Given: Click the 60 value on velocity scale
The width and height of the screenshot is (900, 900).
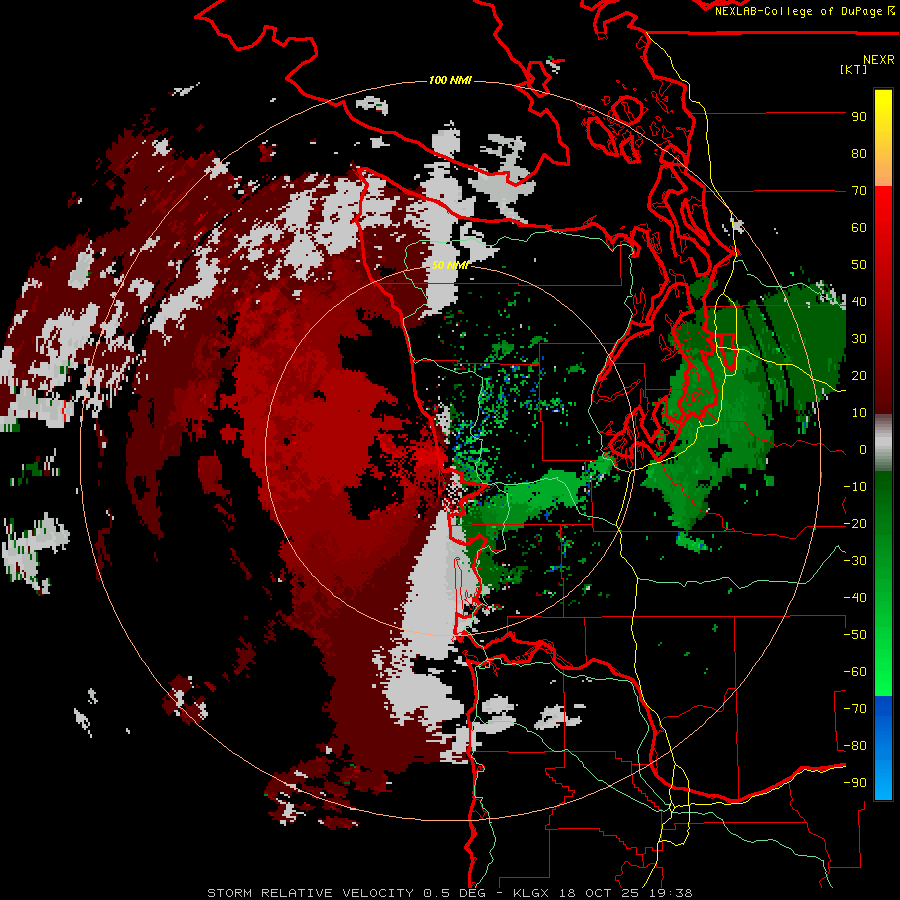Looking at the screenshot, I should [x=859, y=228].
